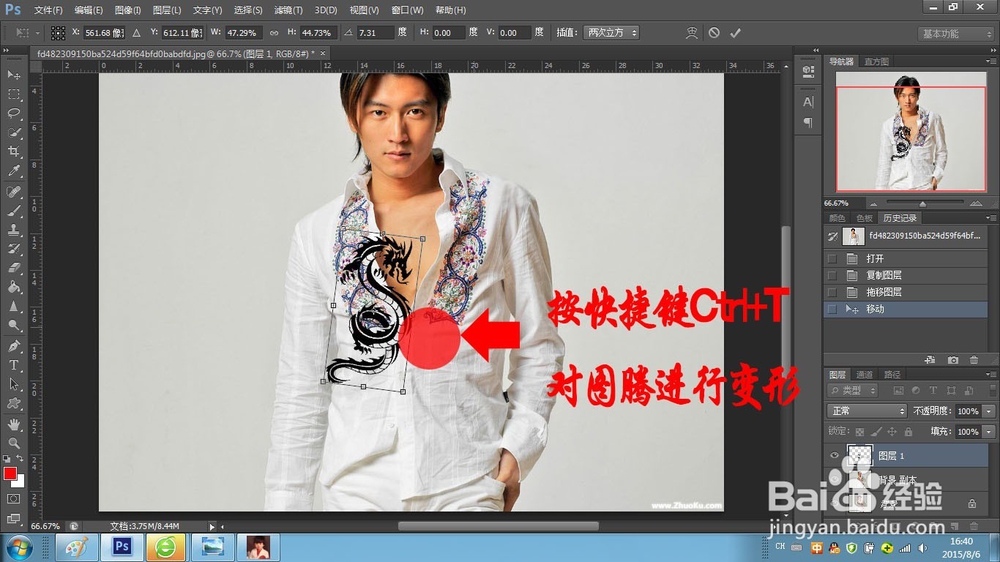1000x562 pixels.
Task: Select the Hand tool
Action: (x=13, y=424)
